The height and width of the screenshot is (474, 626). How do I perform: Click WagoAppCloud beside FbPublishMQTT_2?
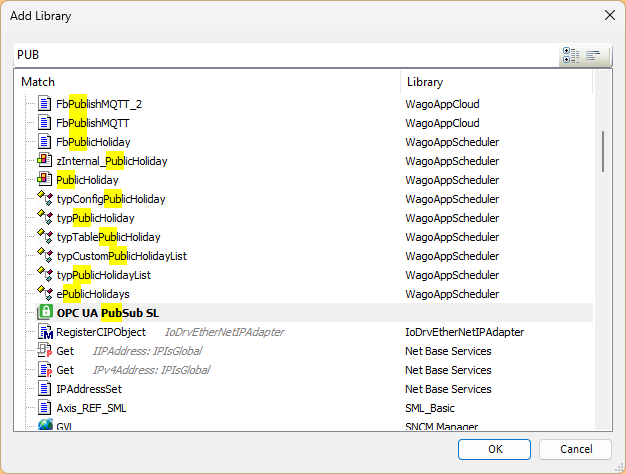(x=442, y=104)
